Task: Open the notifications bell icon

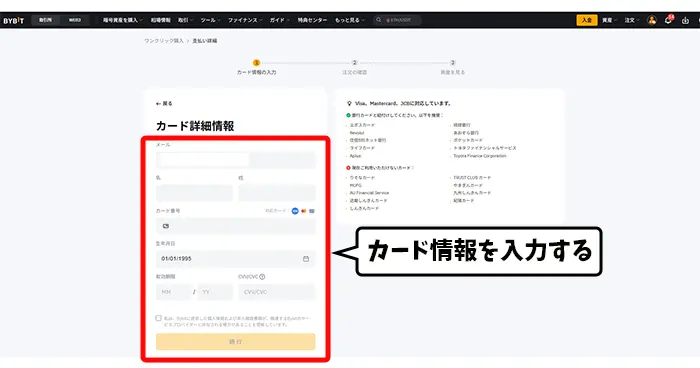Action: coord(668,20)
